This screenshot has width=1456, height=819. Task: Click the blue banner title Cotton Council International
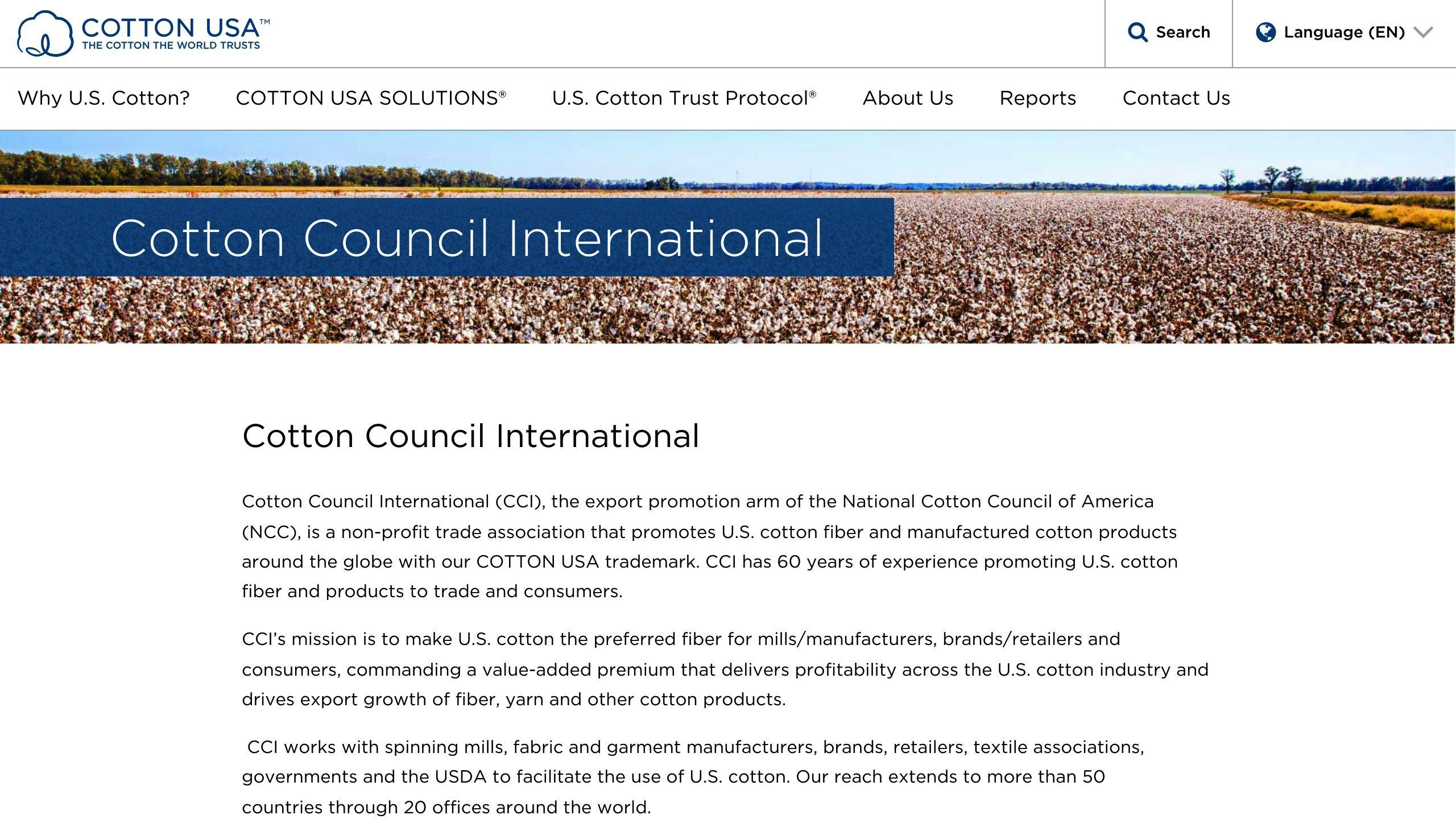[467, 238]
